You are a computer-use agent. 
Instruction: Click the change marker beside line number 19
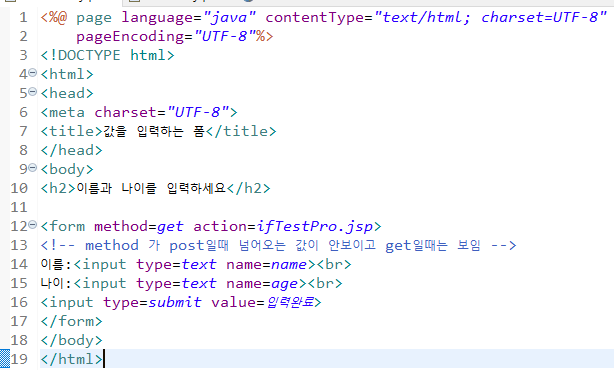5,359
